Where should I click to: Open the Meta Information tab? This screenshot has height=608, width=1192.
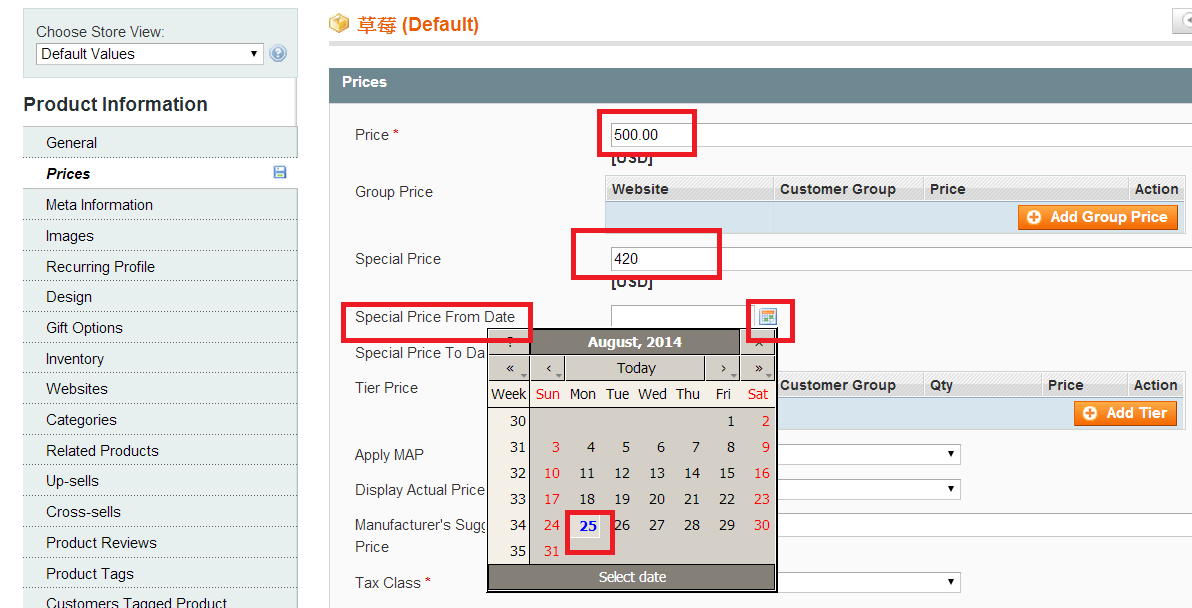point(99,205)
